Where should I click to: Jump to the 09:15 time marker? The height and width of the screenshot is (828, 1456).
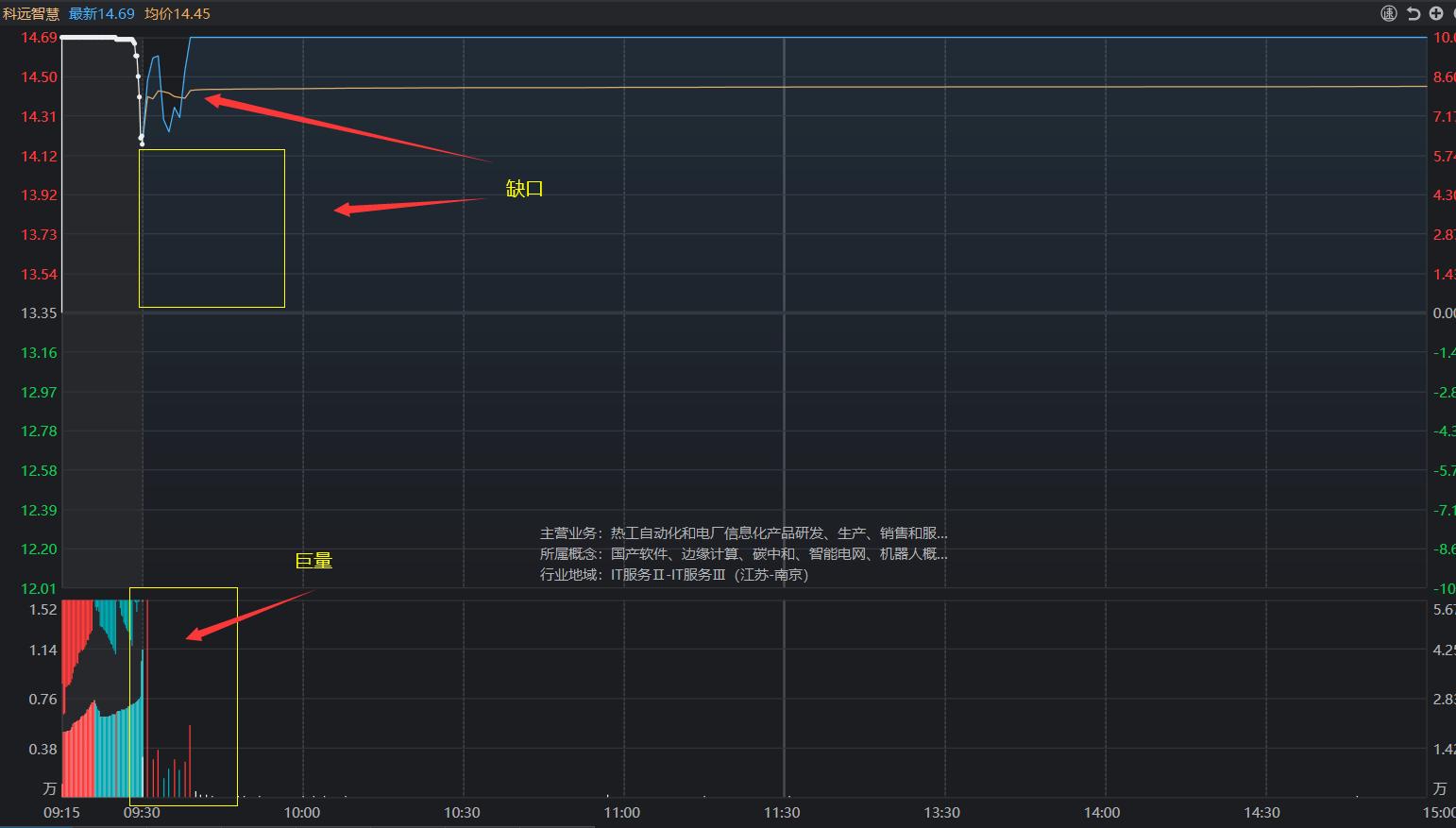62,813
